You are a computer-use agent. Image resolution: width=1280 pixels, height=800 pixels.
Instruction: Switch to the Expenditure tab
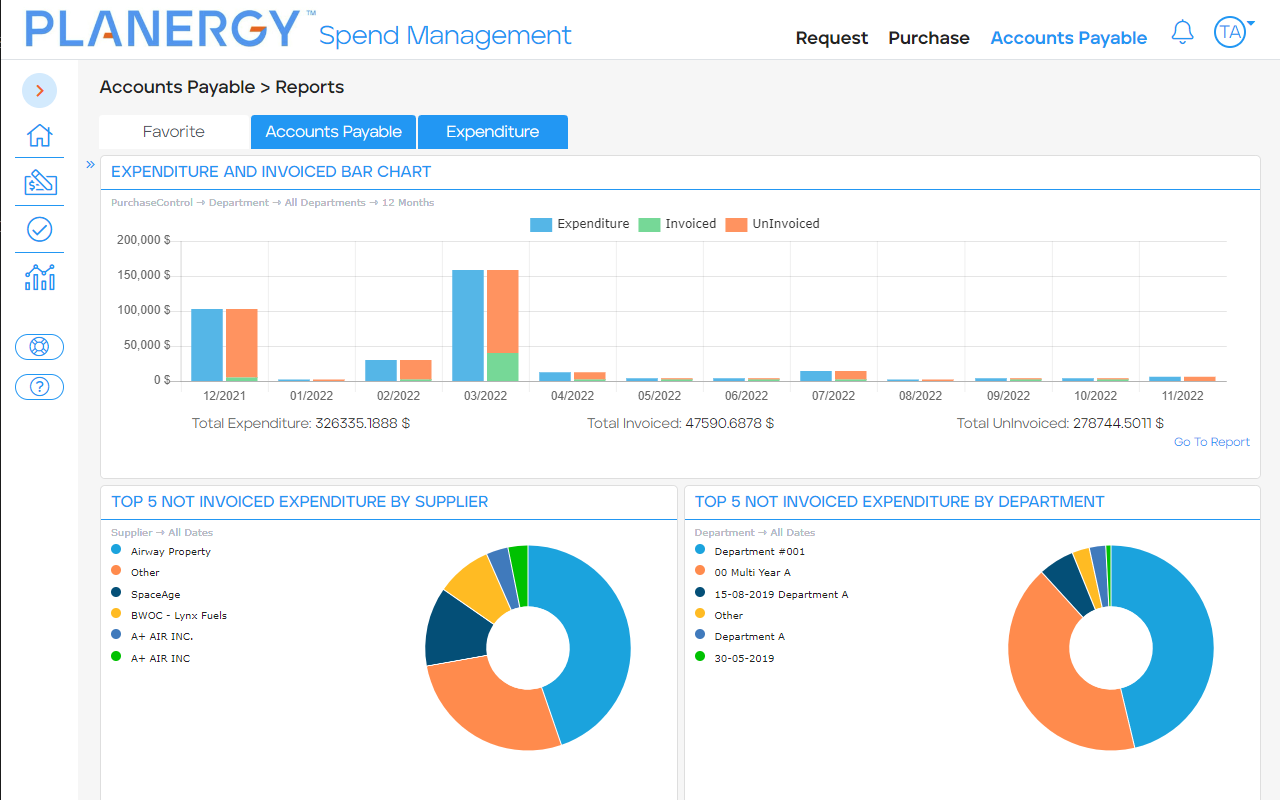[492, 132]
